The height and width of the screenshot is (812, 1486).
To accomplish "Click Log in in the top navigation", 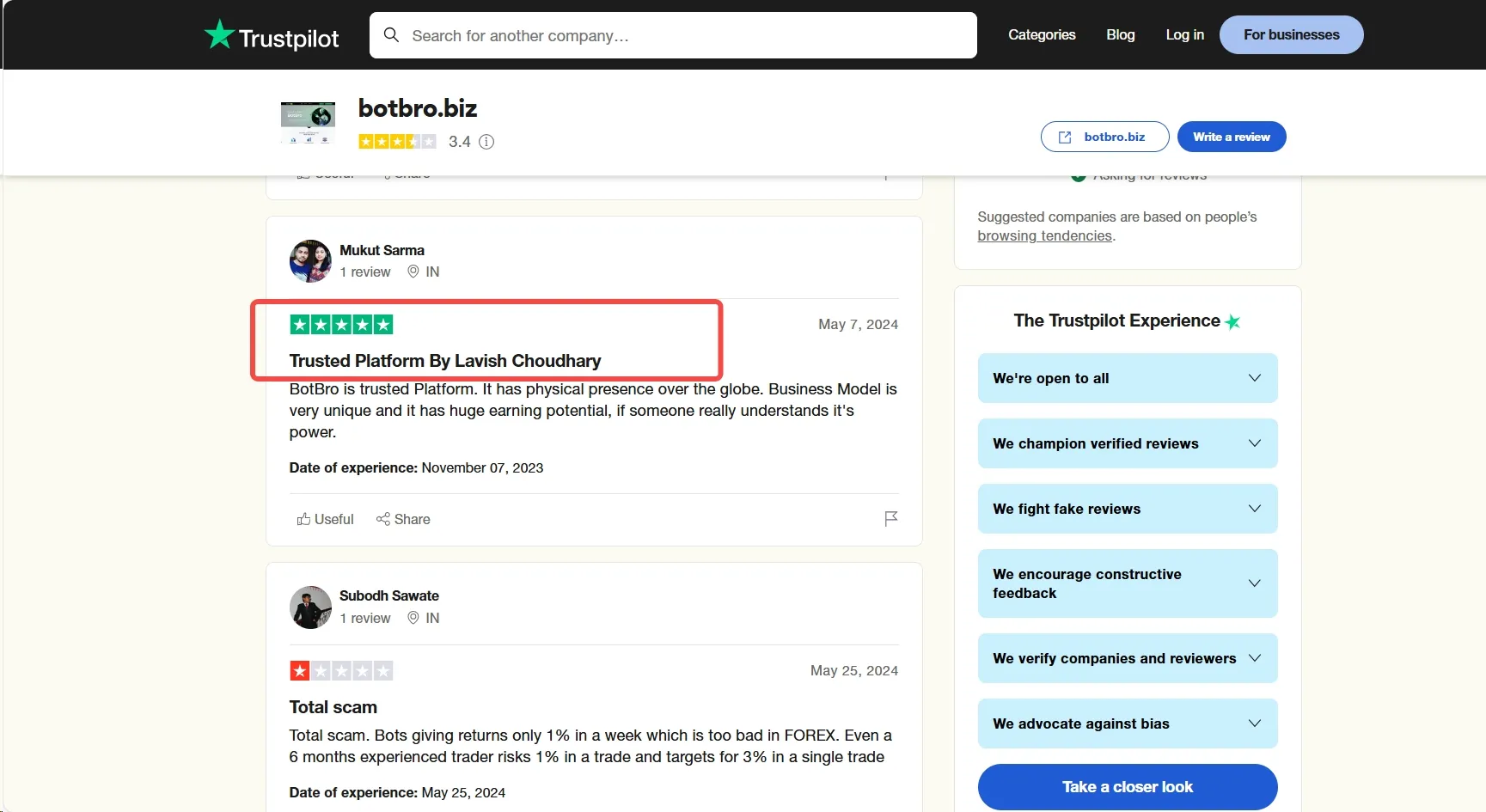I will click(1185, 34).
